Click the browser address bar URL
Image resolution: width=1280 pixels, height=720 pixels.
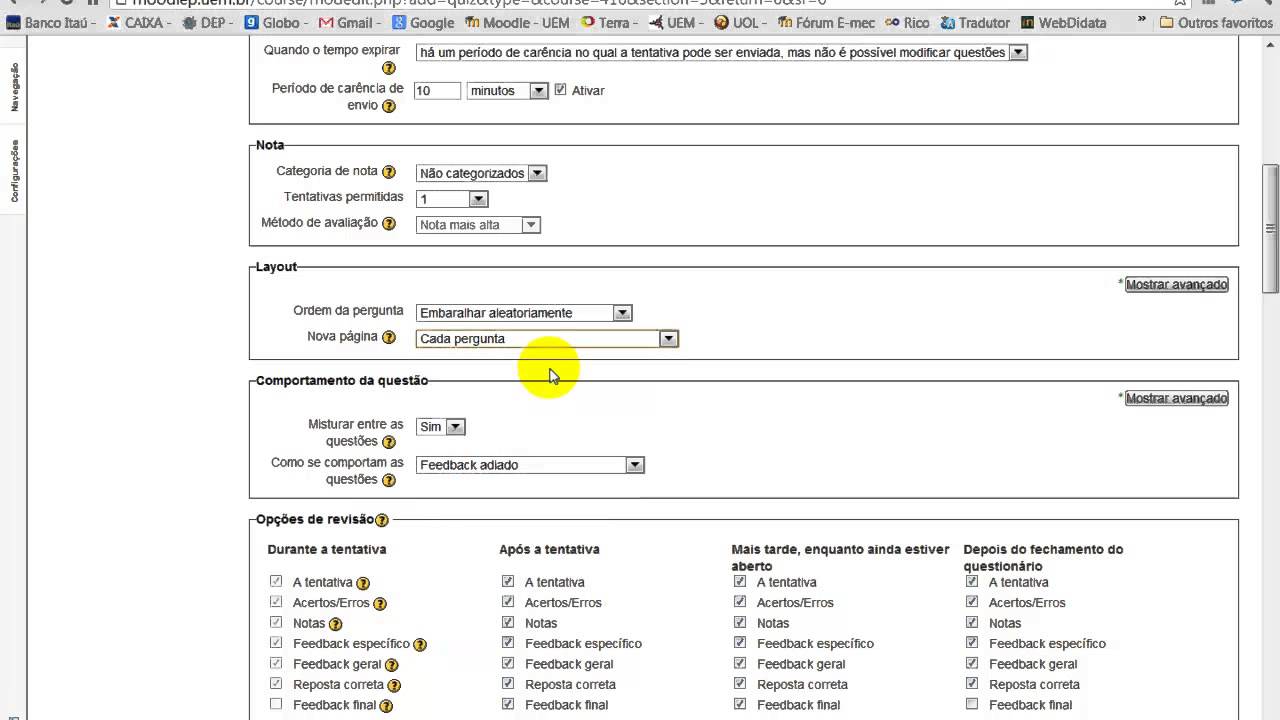(480, 2)
